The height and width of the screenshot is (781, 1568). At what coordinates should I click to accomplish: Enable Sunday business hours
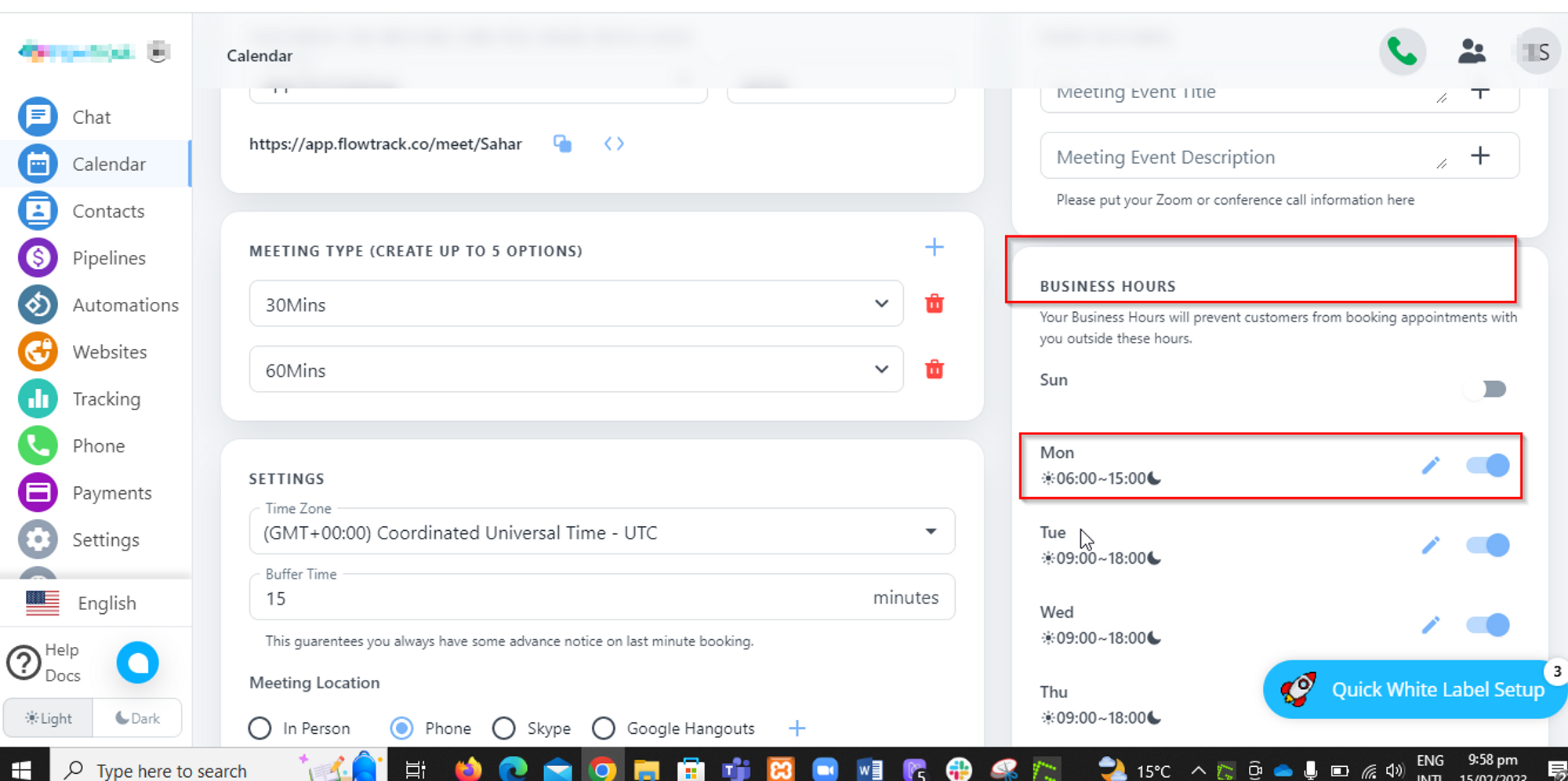pos(1487,389)
